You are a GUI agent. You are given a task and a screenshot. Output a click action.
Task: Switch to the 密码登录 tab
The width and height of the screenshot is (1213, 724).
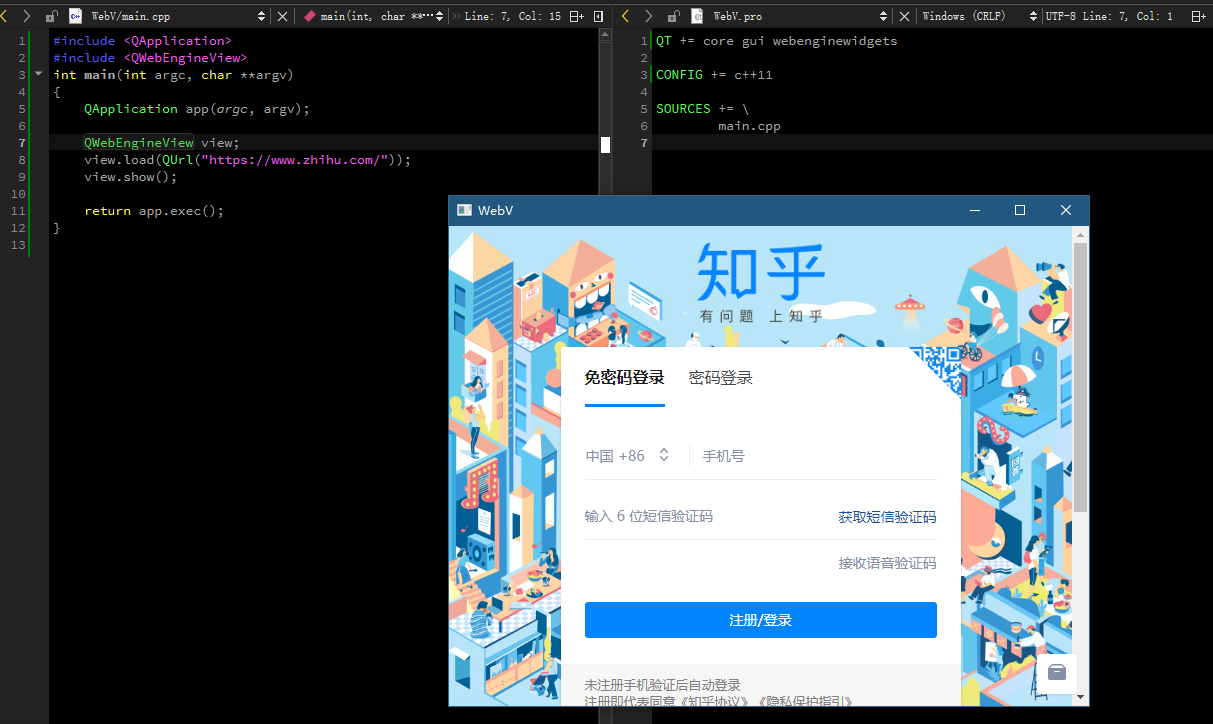coord(719,378)
